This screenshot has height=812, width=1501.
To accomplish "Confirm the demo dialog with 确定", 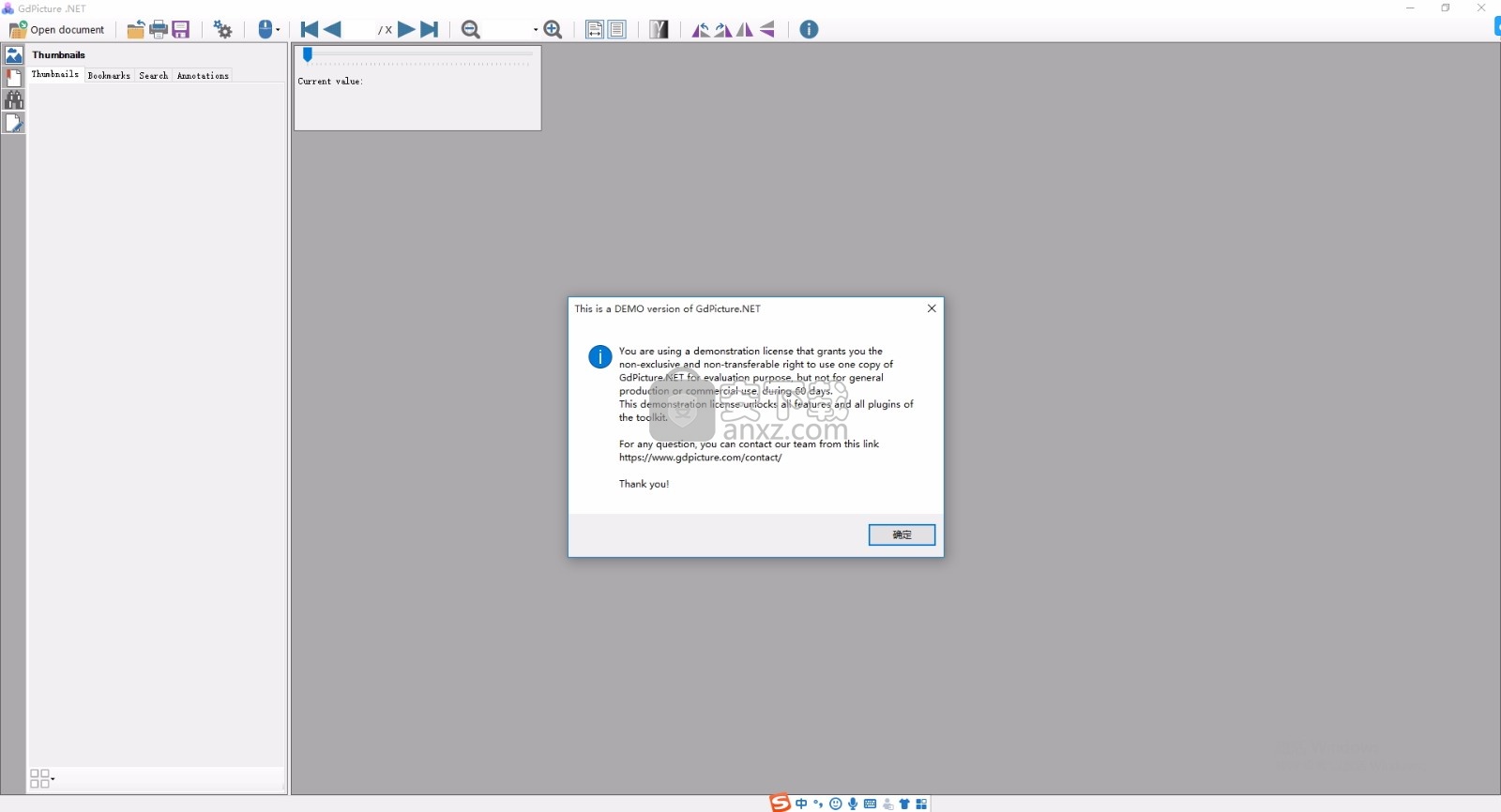I will pos(902,534).
